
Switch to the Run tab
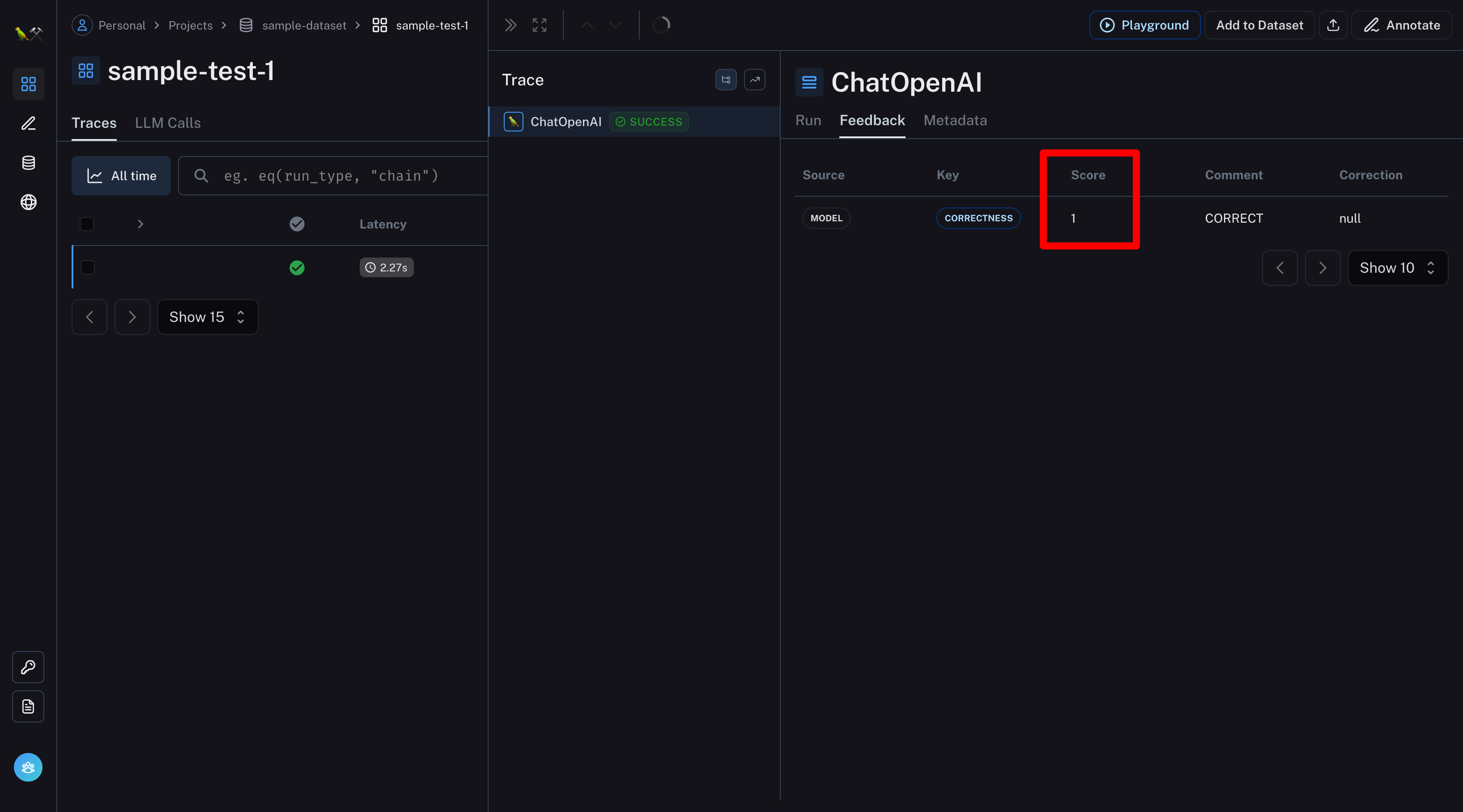point(808,120)
